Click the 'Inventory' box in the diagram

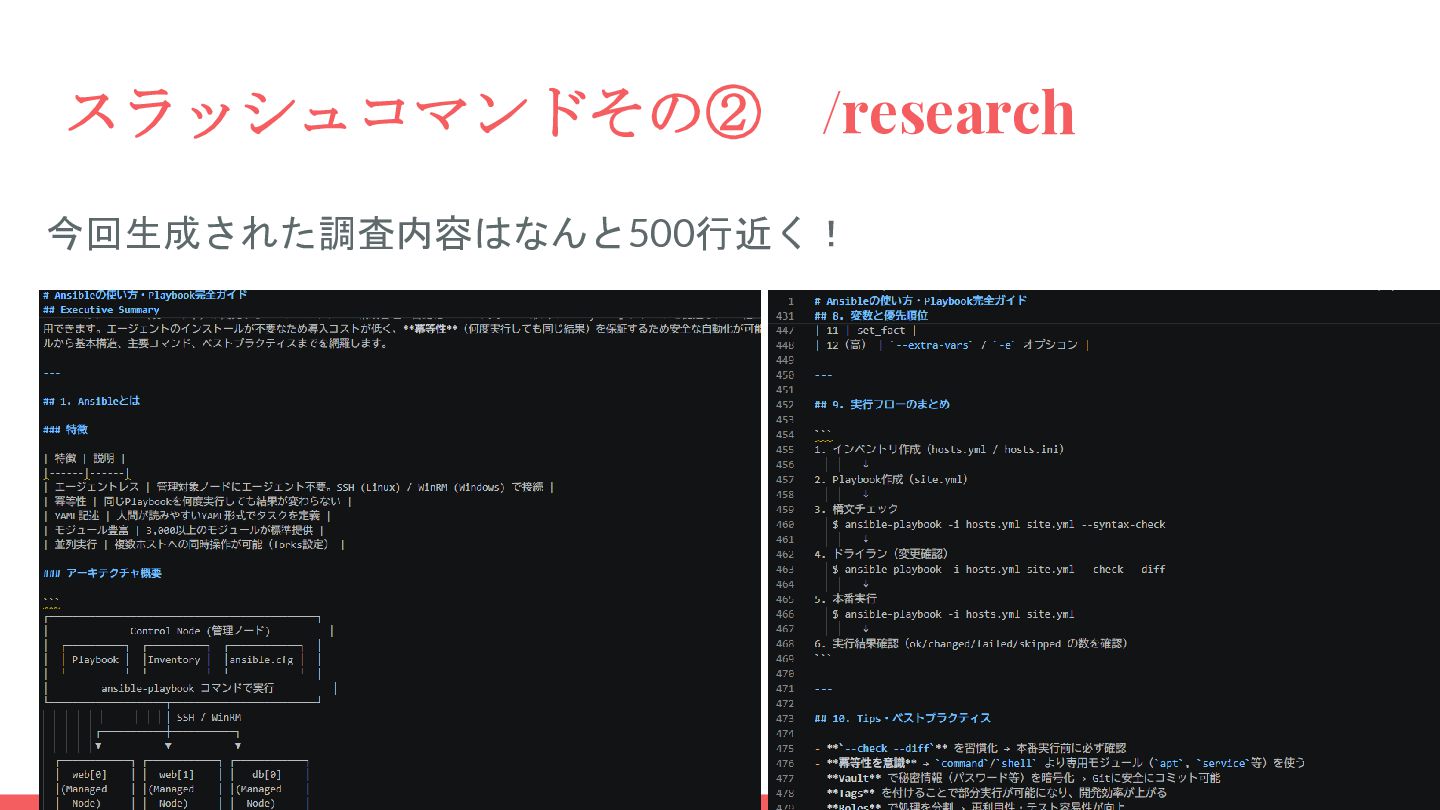[x=174, y=660]
